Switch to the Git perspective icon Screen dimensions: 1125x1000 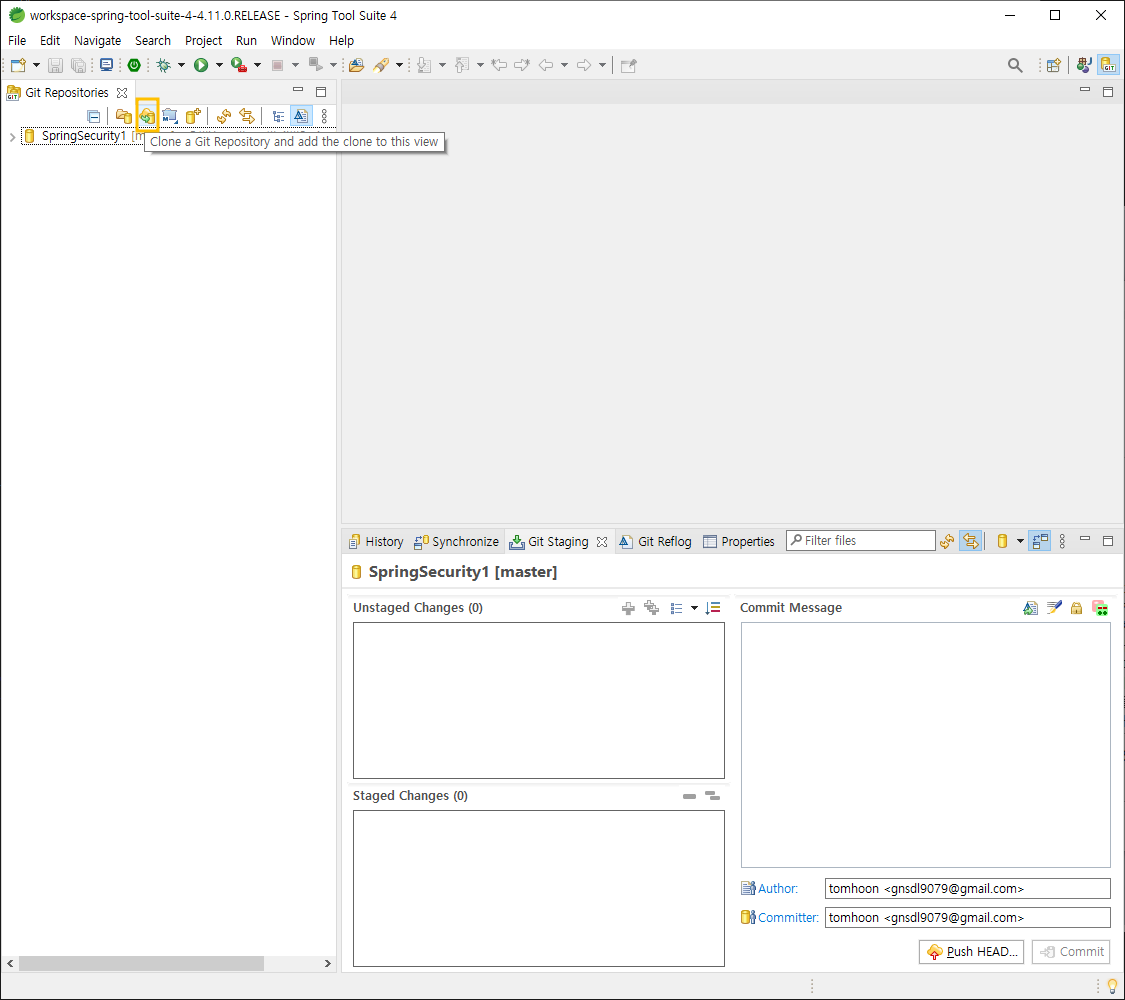[x=1108, y=65]
